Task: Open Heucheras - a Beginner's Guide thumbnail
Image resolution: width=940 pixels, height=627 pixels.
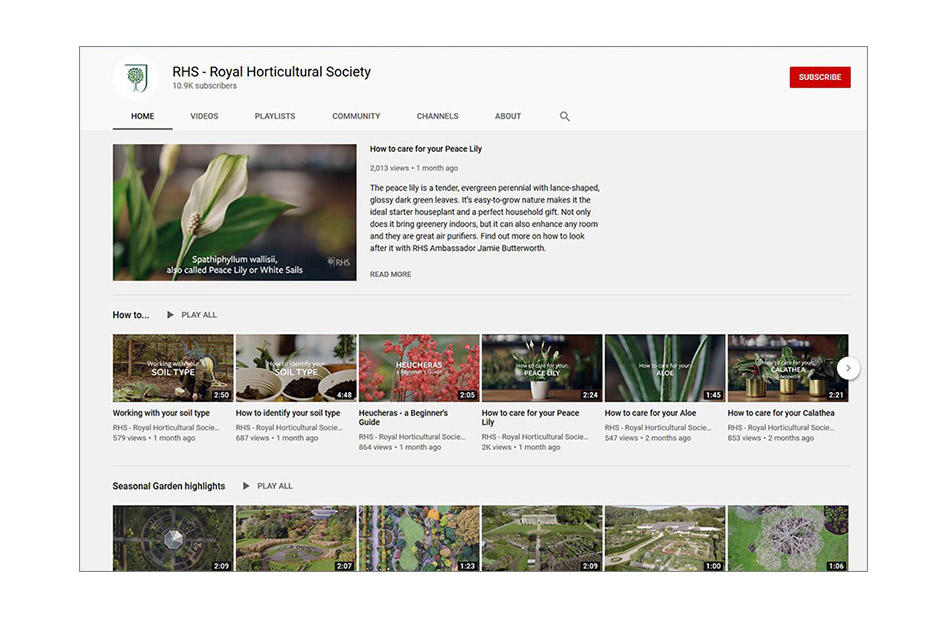Action: click(x=419, y=368)
